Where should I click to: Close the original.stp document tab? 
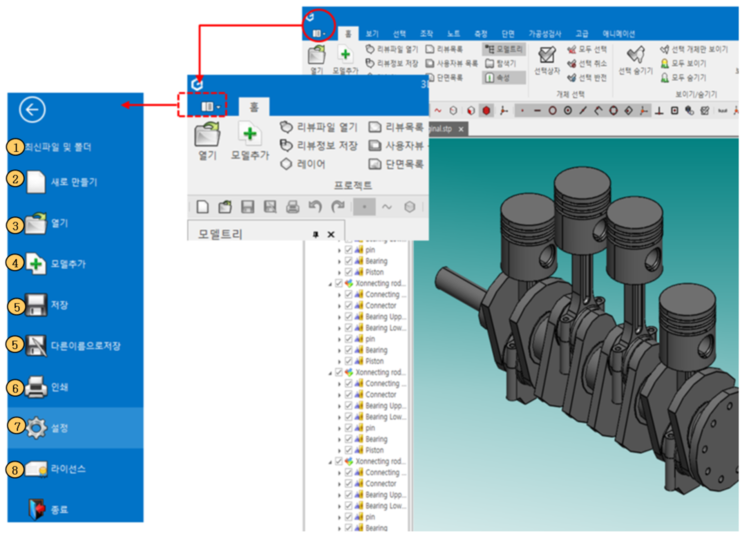tap(461, 129)
